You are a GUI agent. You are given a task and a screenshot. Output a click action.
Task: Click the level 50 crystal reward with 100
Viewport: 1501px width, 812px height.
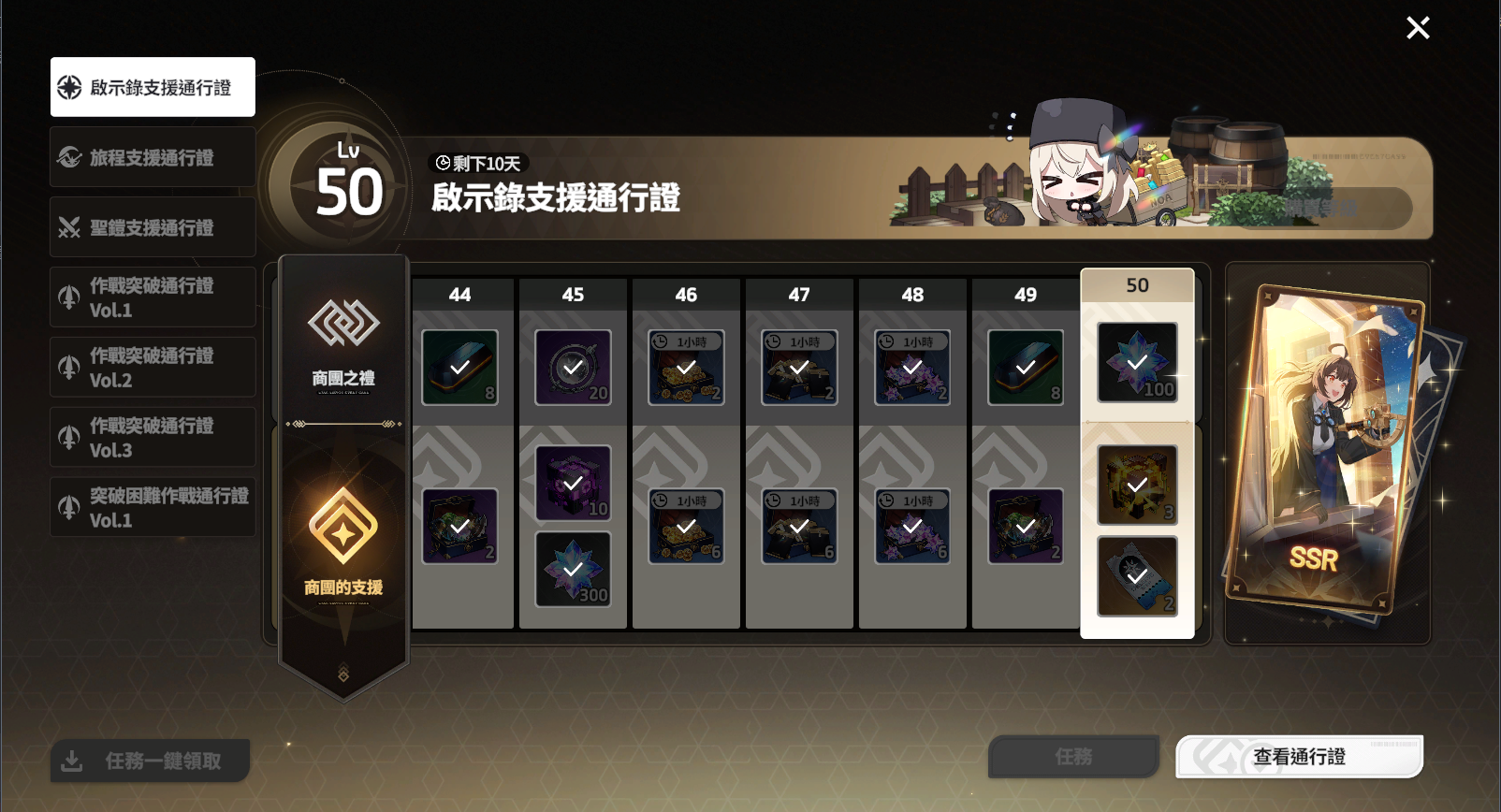coord(1137,362)
